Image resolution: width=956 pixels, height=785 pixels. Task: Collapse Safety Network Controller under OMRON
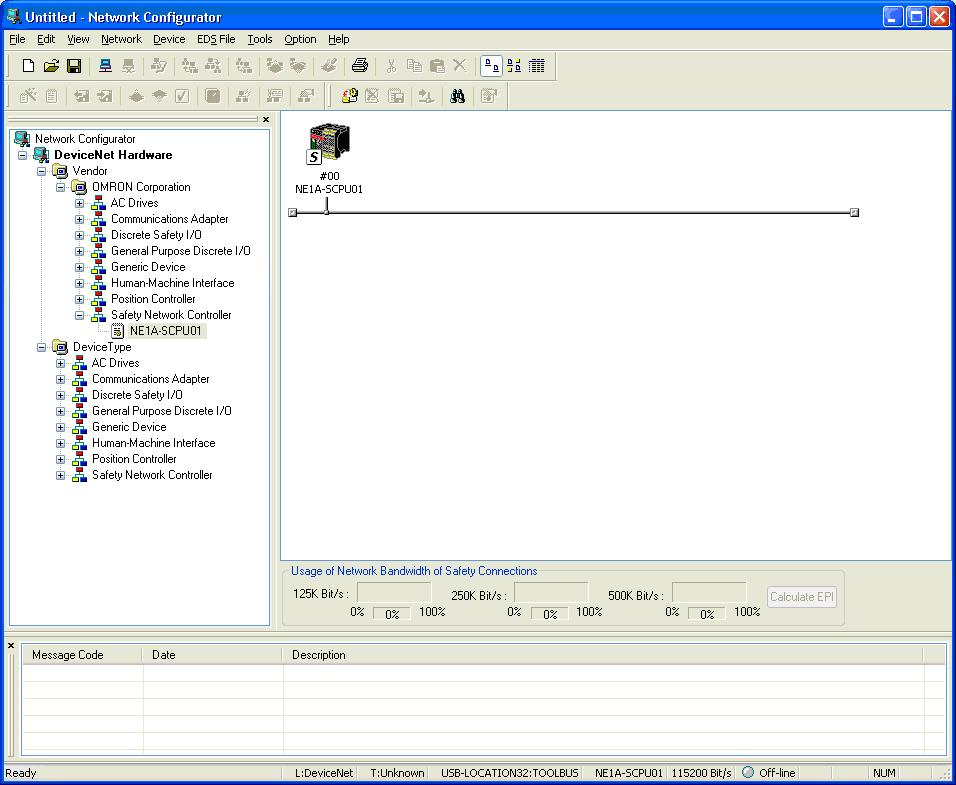(79, 315)
